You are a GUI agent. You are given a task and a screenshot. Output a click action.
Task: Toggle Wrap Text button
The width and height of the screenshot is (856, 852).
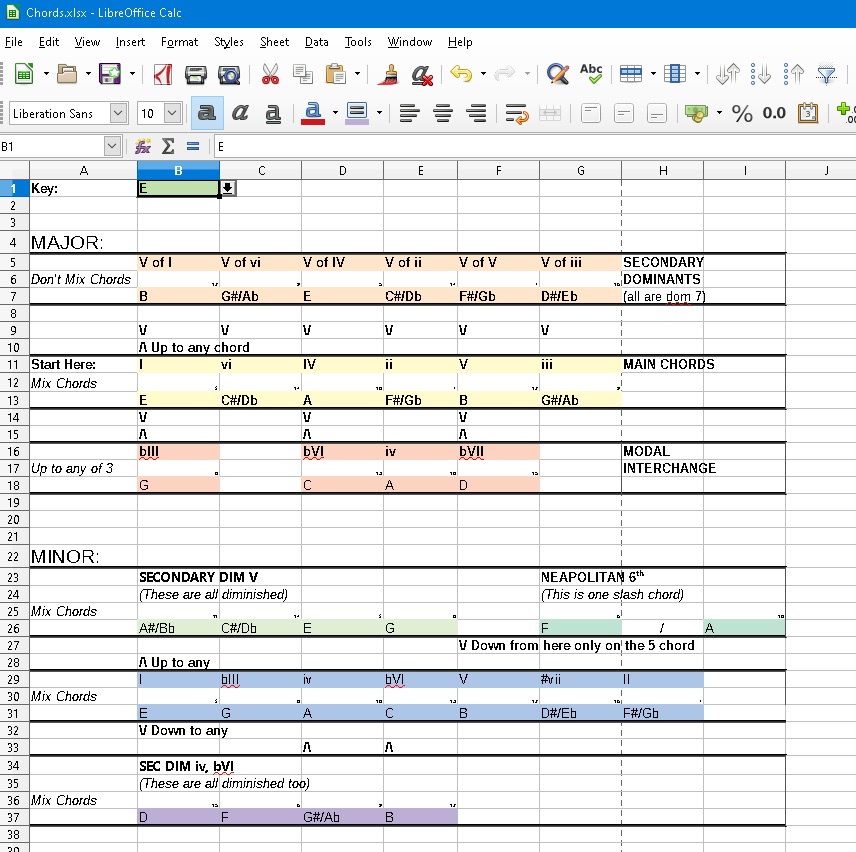pyautogui.click(x=517, y=113)
